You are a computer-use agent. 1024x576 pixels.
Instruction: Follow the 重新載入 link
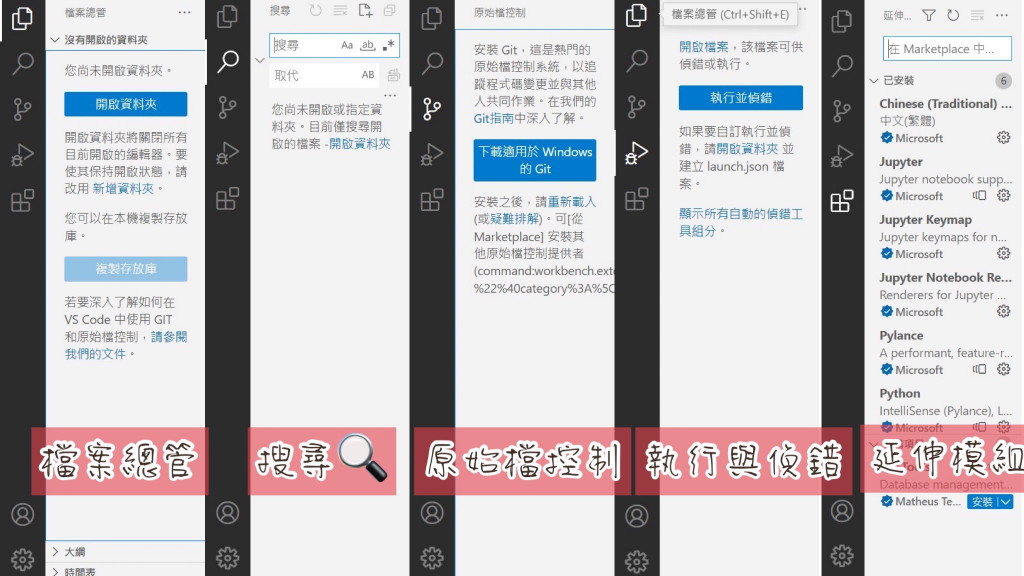[572, 201]
